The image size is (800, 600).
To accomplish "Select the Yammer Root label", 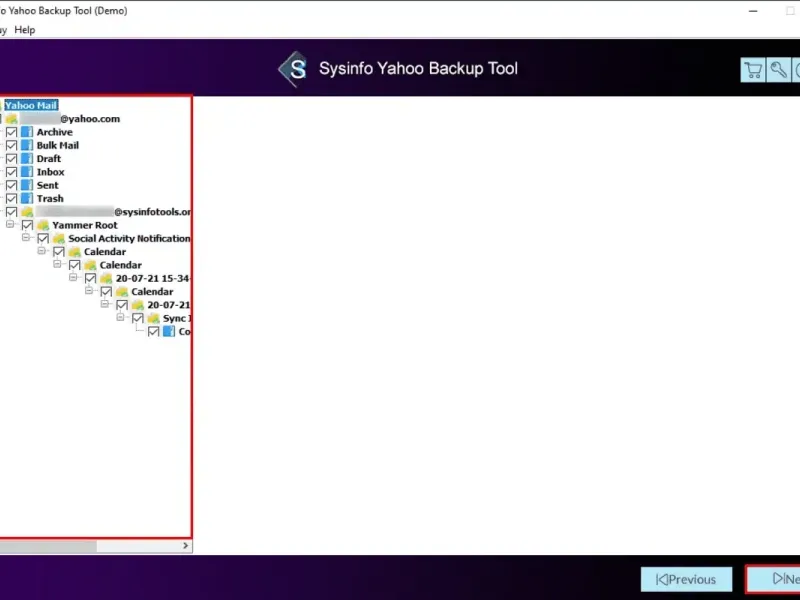I will tap(85, 225).
